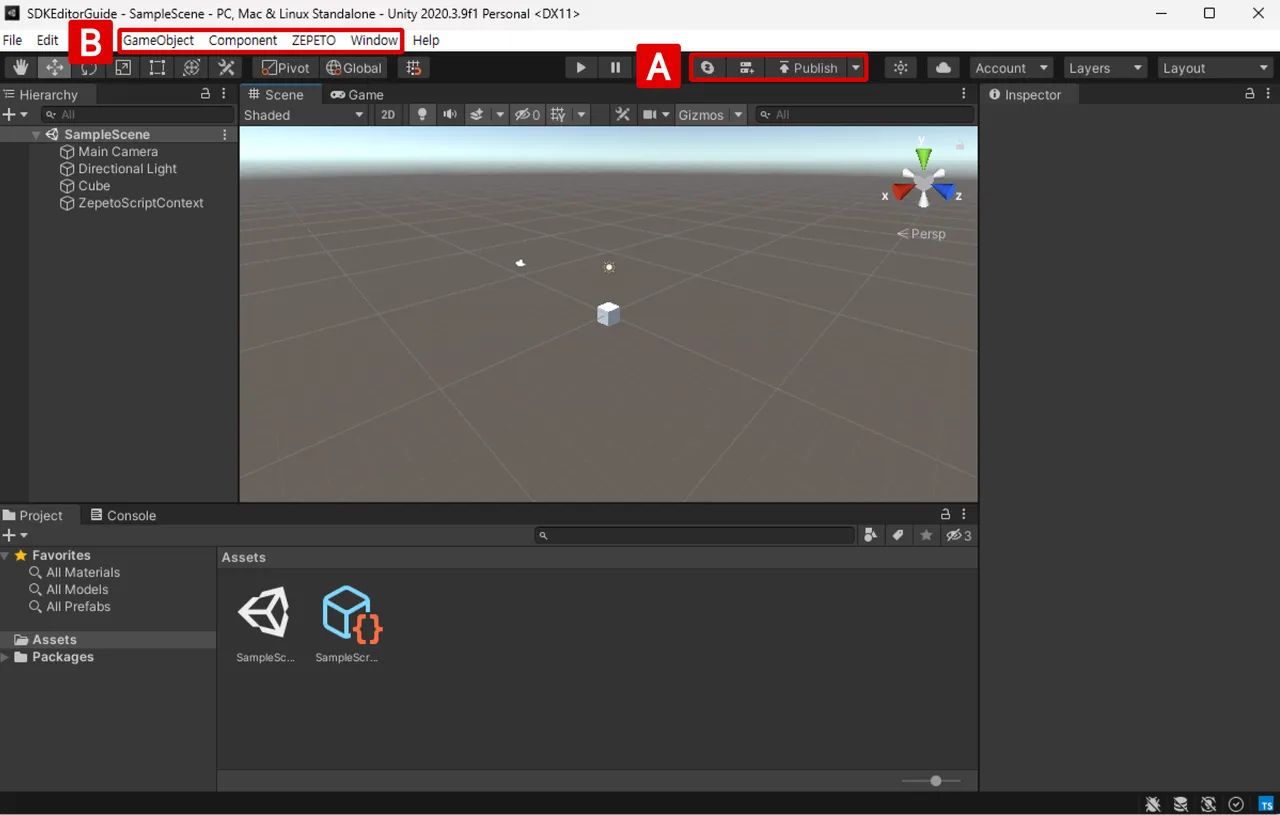The image size is (1280, 815).
Task: Select the Rect Transform tool
Action: pyautogui.click(x=156, y=67)
